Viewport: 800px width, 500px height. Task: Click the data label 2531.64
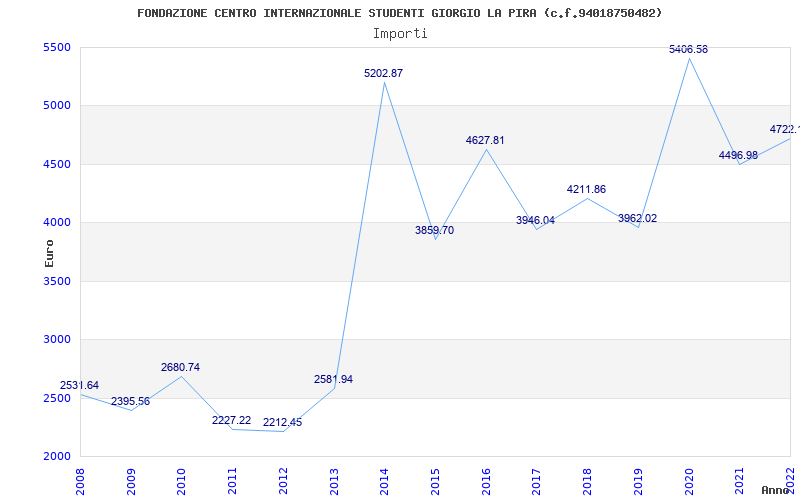tap(80, 385)
